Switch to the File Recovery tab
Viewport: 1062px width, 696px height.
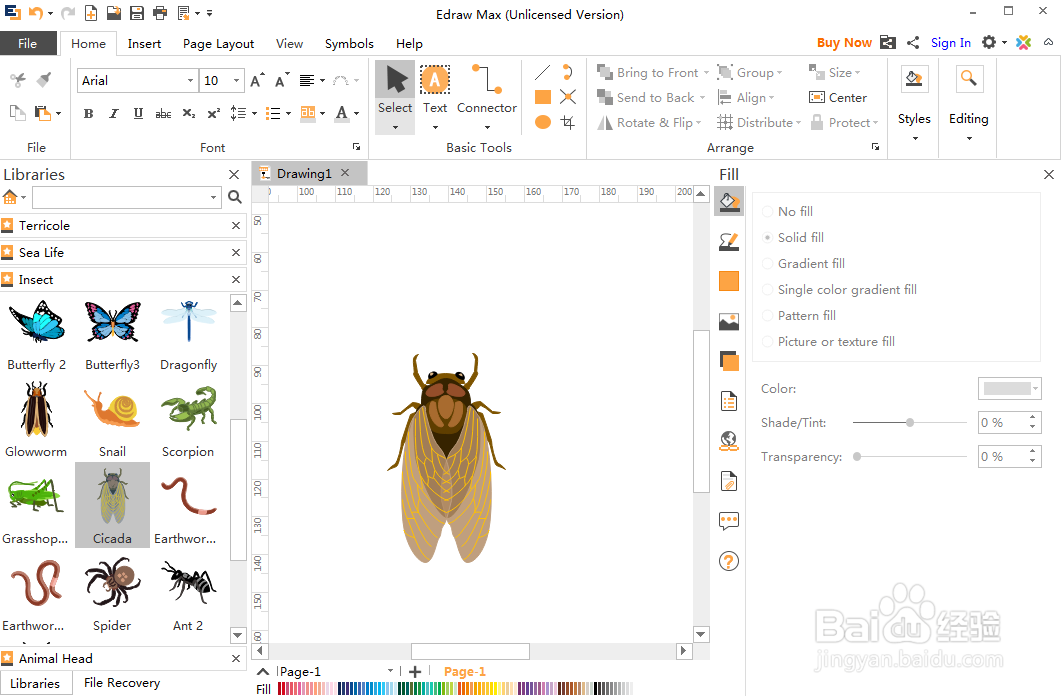click(122, 682)
